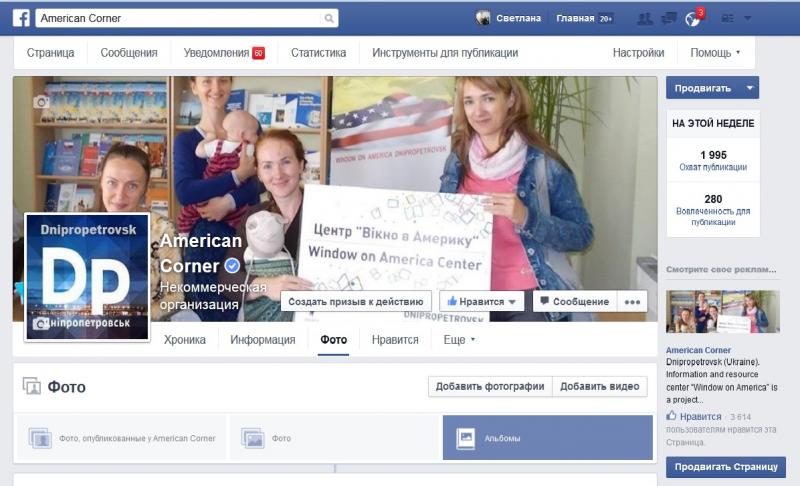Click the 1 995 Охват публикации stat

[x=713, y=160]
